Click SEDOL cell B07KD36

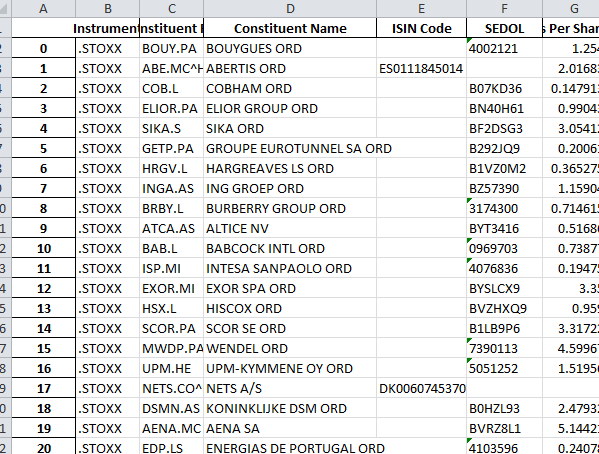coord(504,88)
